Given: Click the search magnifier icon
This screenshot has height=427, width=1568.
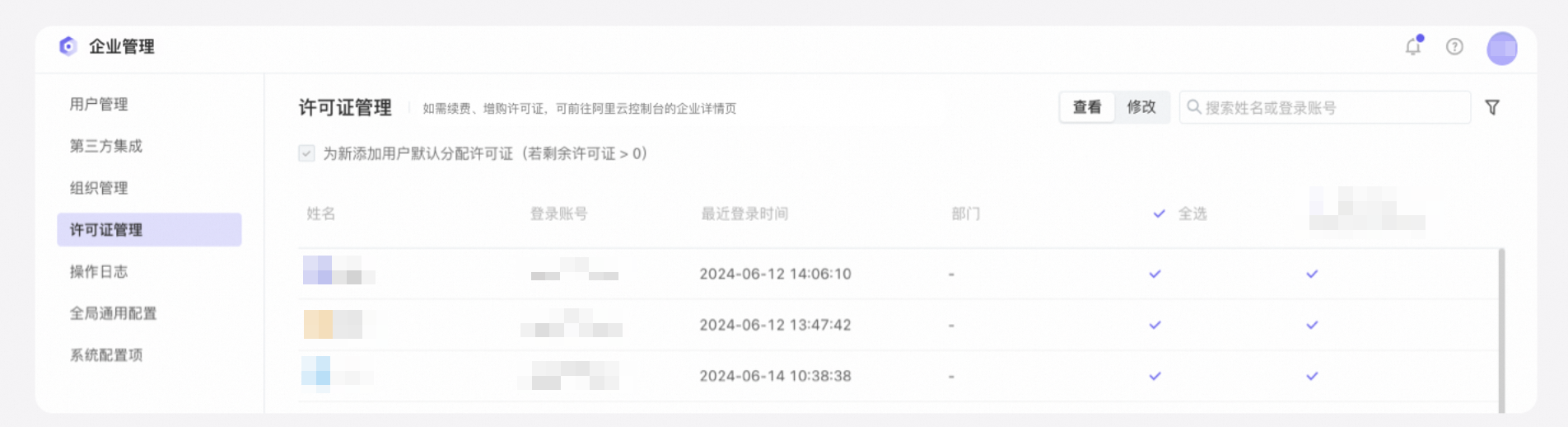Looking at the screenshot, I should coord(1193,107).
